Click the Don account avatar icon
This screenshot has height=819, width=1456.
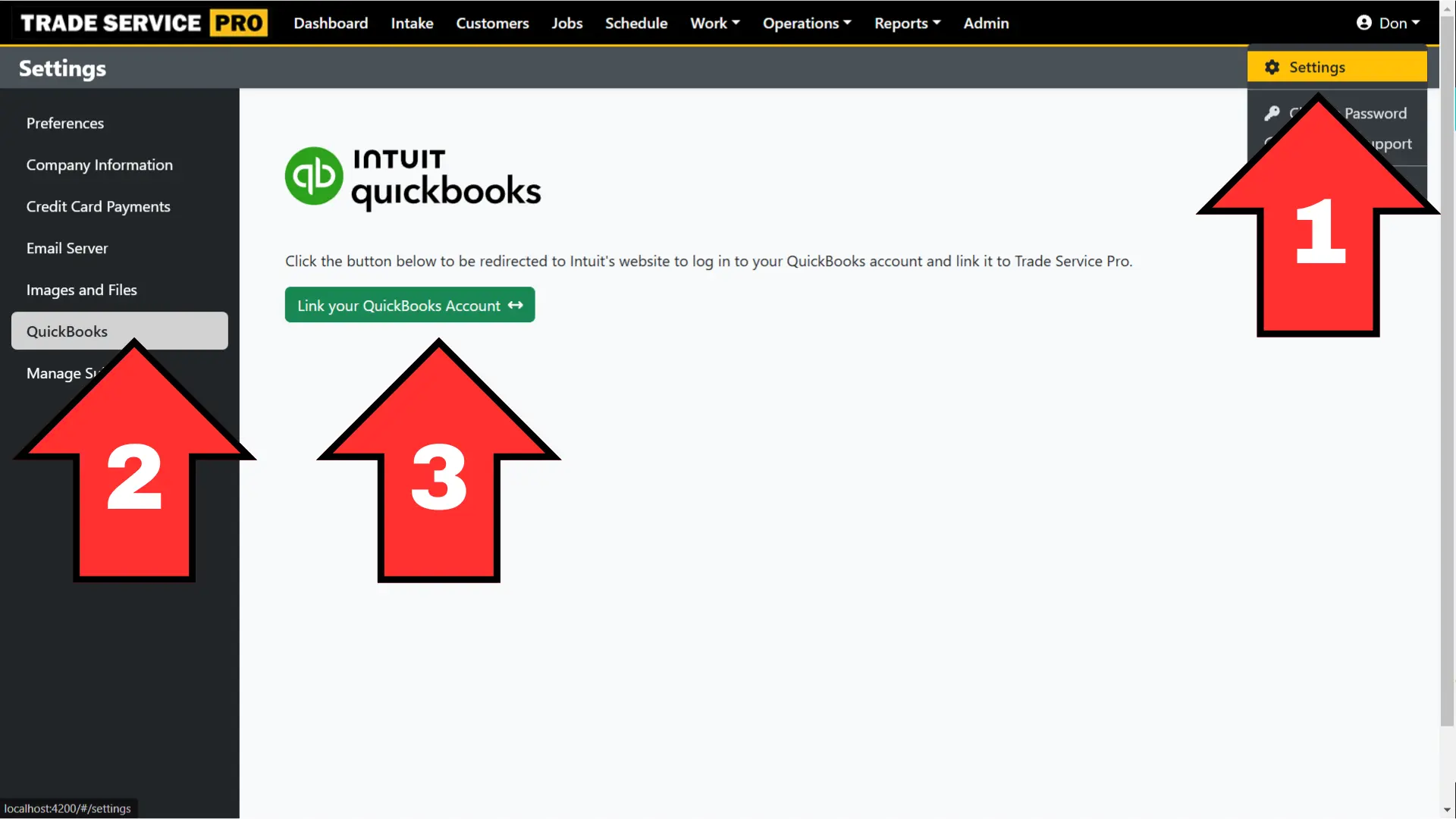click(1363, 23)
